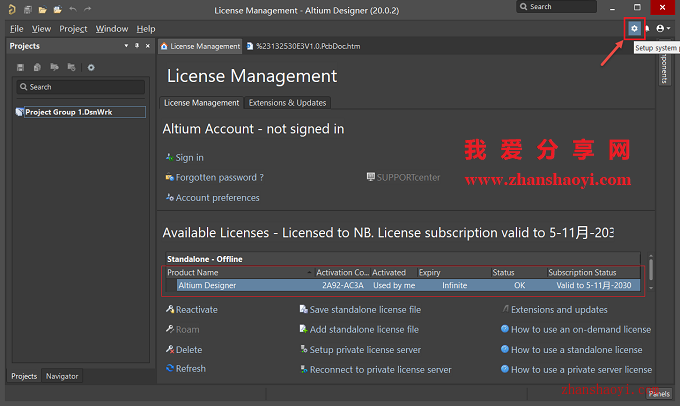Click the Open Document folder icon in title bar
This screenshot has height=406, width=680.
click(x=42, y=10)
